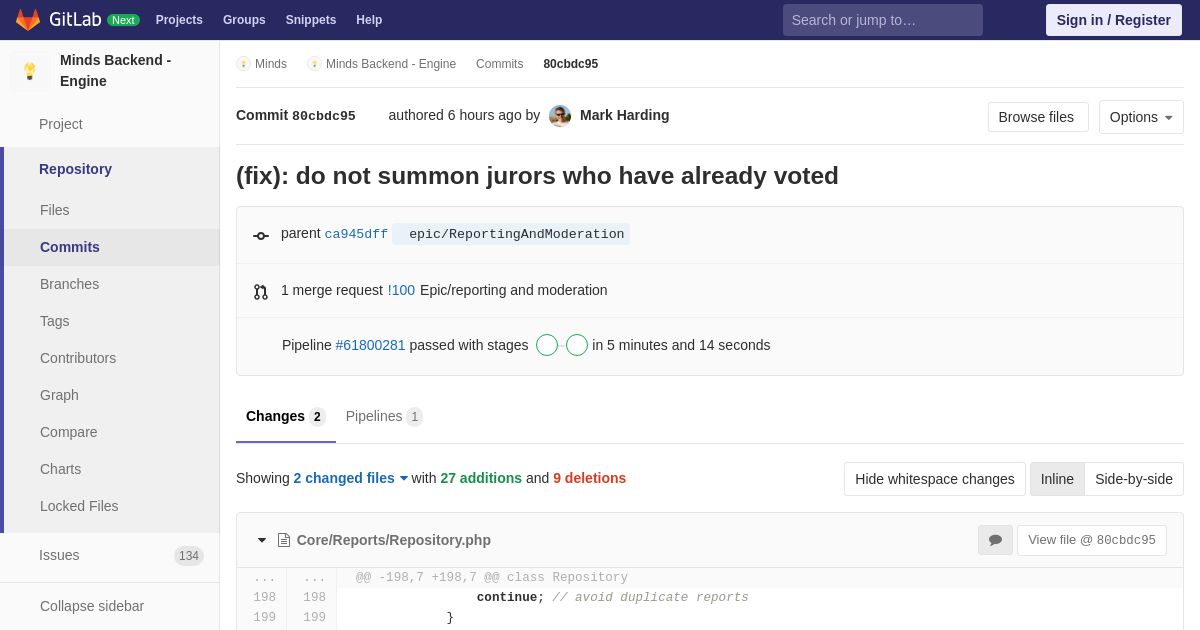Click Sign in / Register button
1200x630 pixels.
click(1114, 20)
